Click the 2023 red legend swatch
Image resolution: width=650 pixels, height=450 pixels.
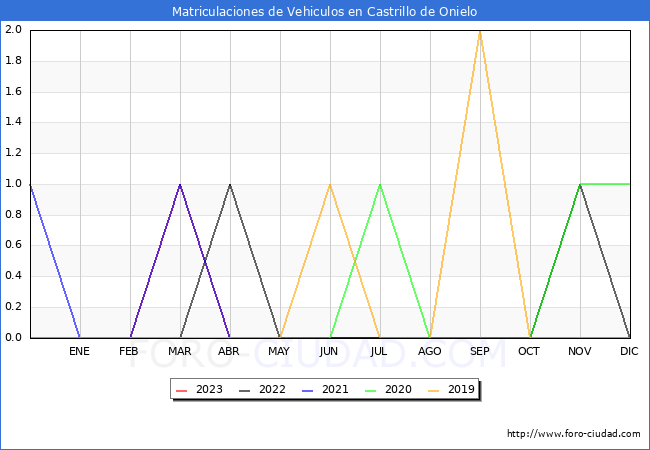tap(182, 390)
